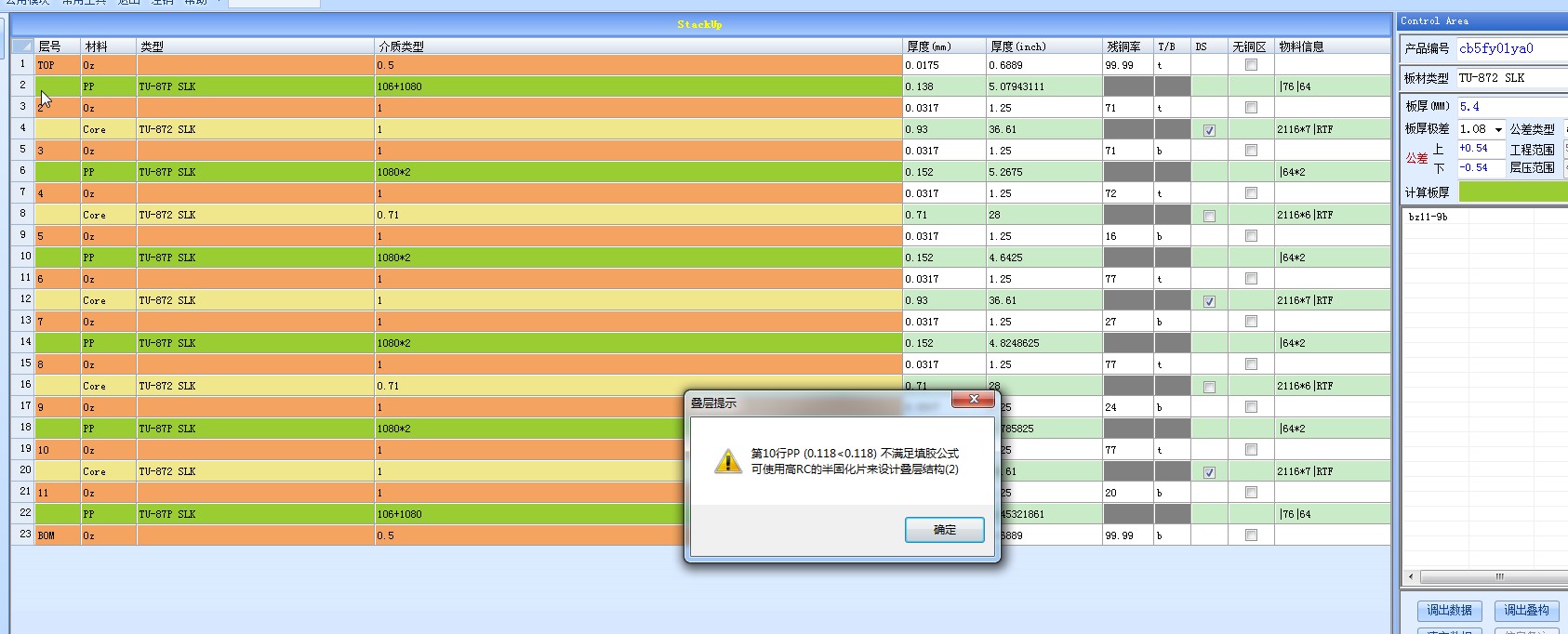Click the 材料 column header
Image resolution: width=1568 pixels, height=634 pixels.
pos(109,46)
